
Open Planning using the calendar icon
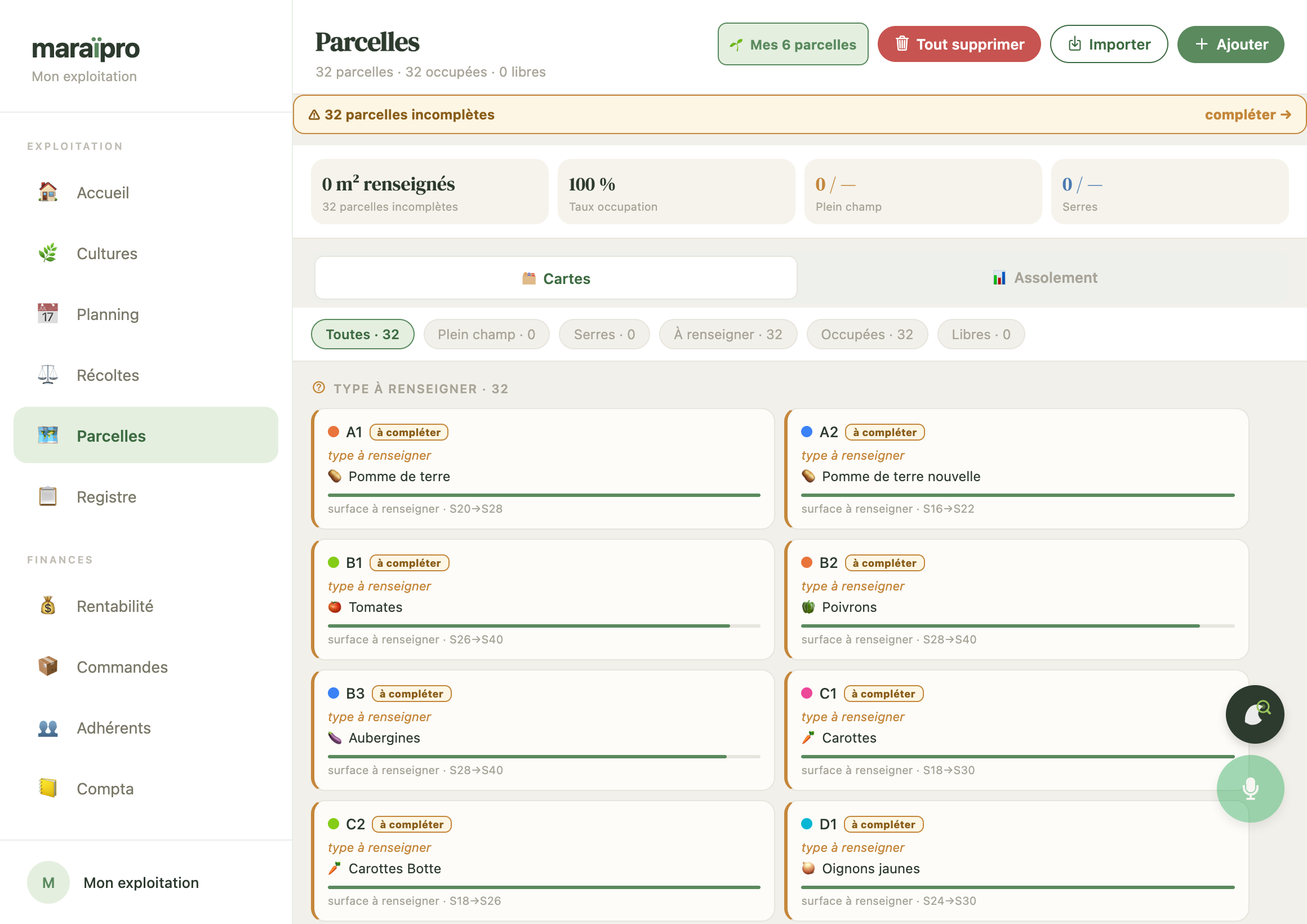click(x=48, y=314)
